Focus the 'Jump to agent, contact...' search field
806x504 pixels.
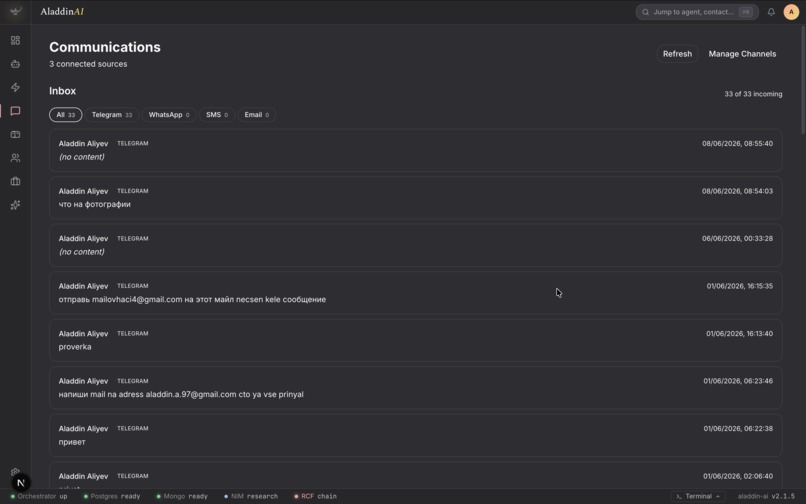coord(697,12)
